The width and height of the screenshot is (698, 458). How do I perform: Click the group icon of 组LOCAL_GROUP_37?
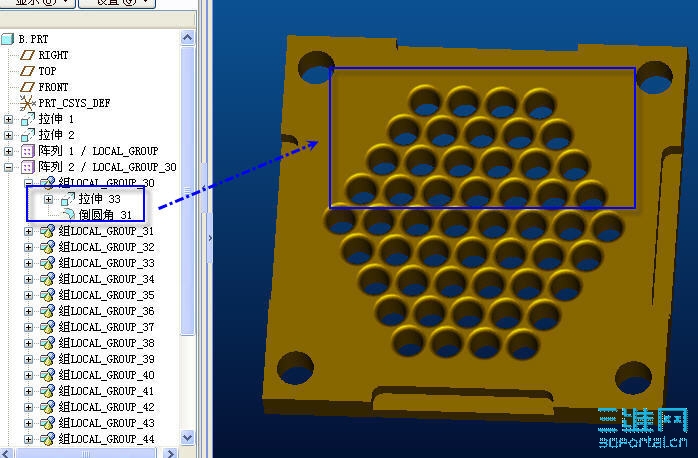pyautogui.click(x=47, y=328)
